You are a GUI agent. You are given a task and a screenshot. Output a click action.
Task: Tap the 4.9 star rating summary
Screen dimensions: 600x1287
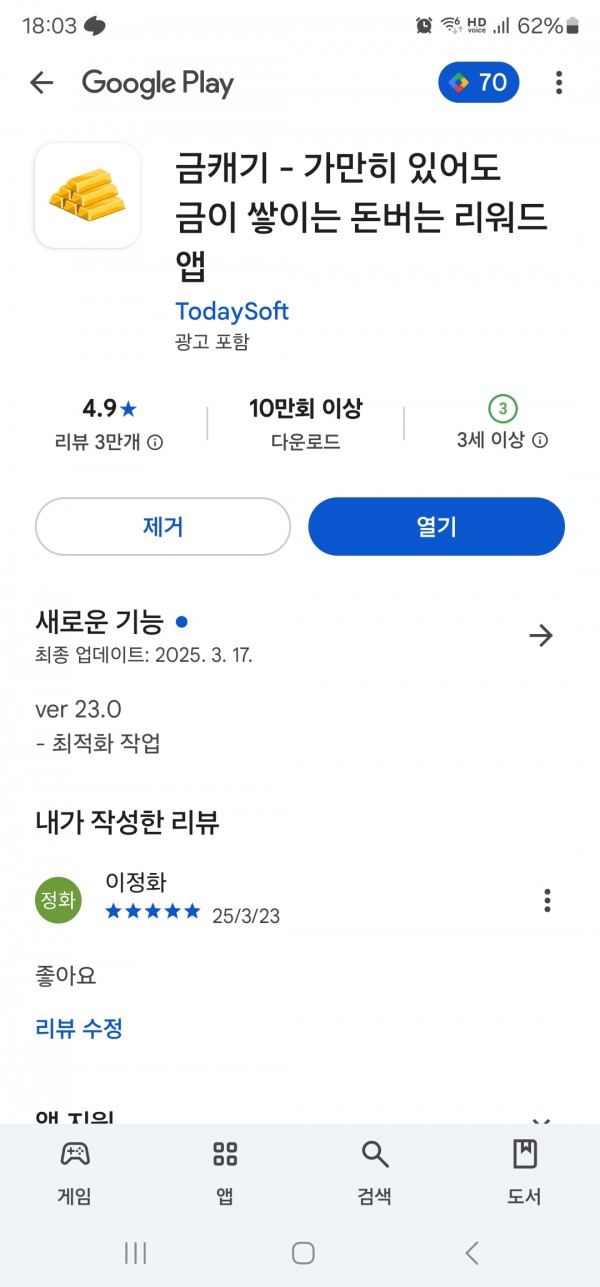click(109, 408)
